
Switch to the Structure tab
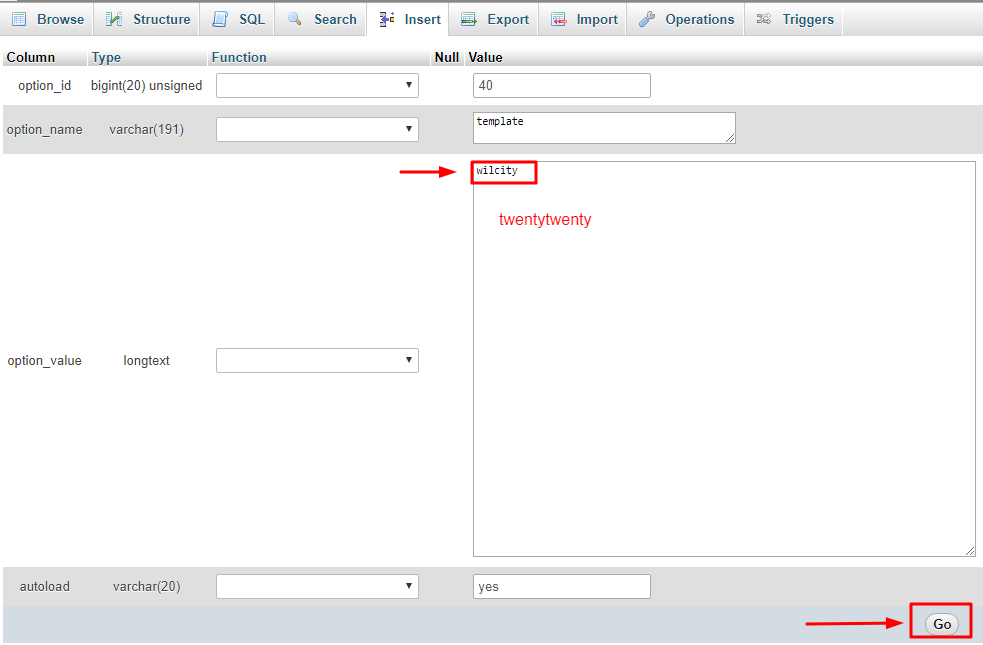tap(147, 19)
